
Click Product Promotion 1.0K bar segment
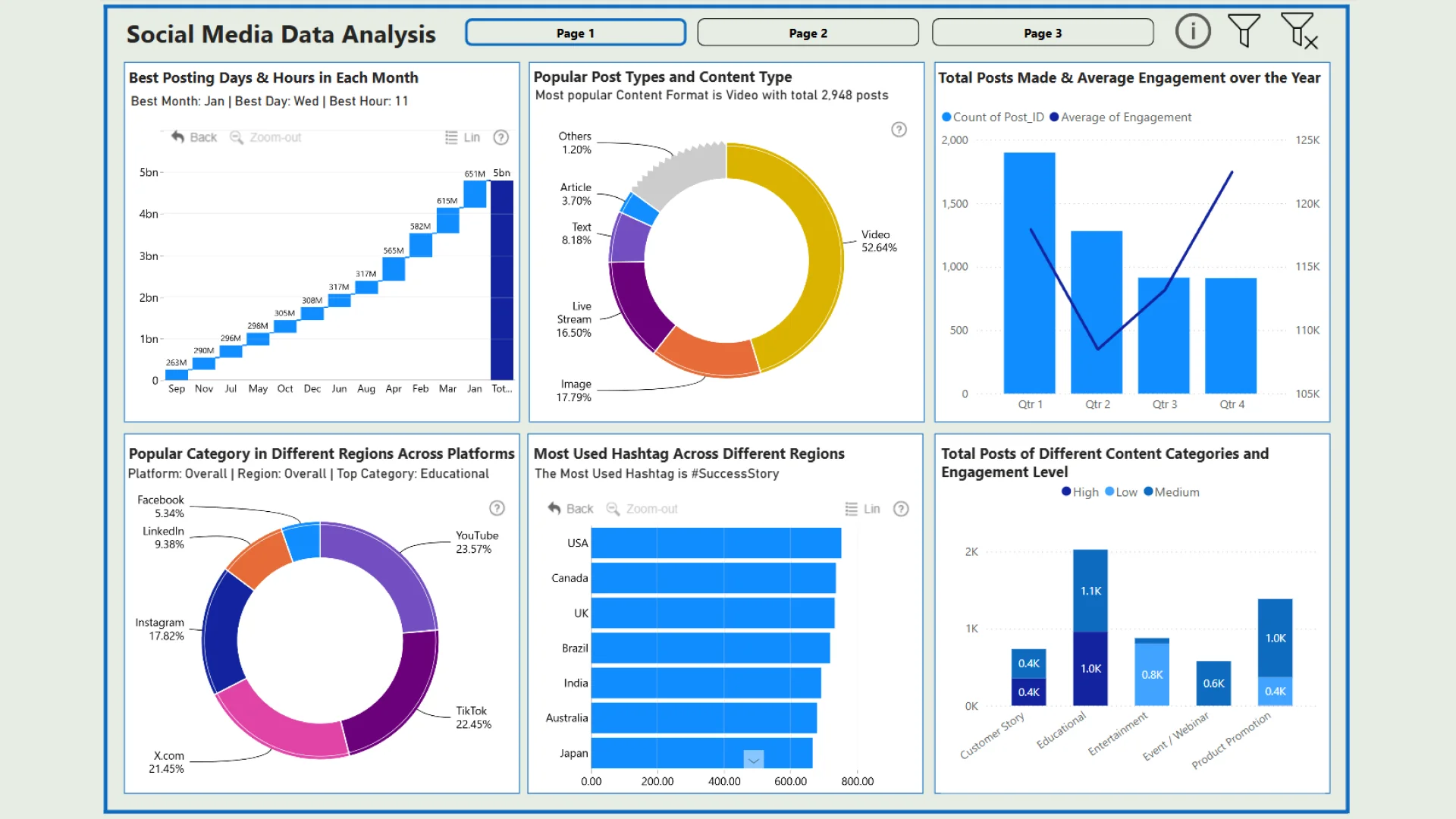1275,638
